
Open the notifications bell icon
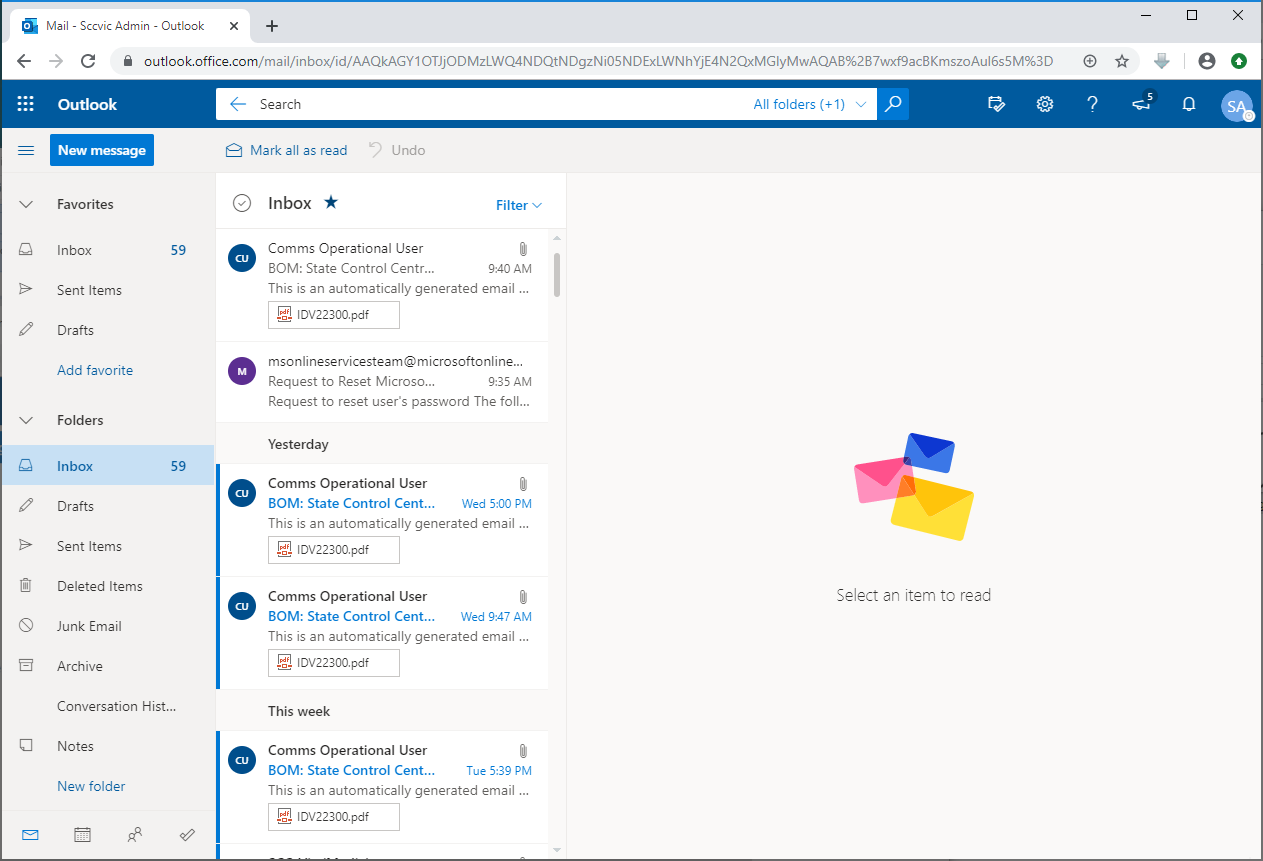tap(1189, 104)
